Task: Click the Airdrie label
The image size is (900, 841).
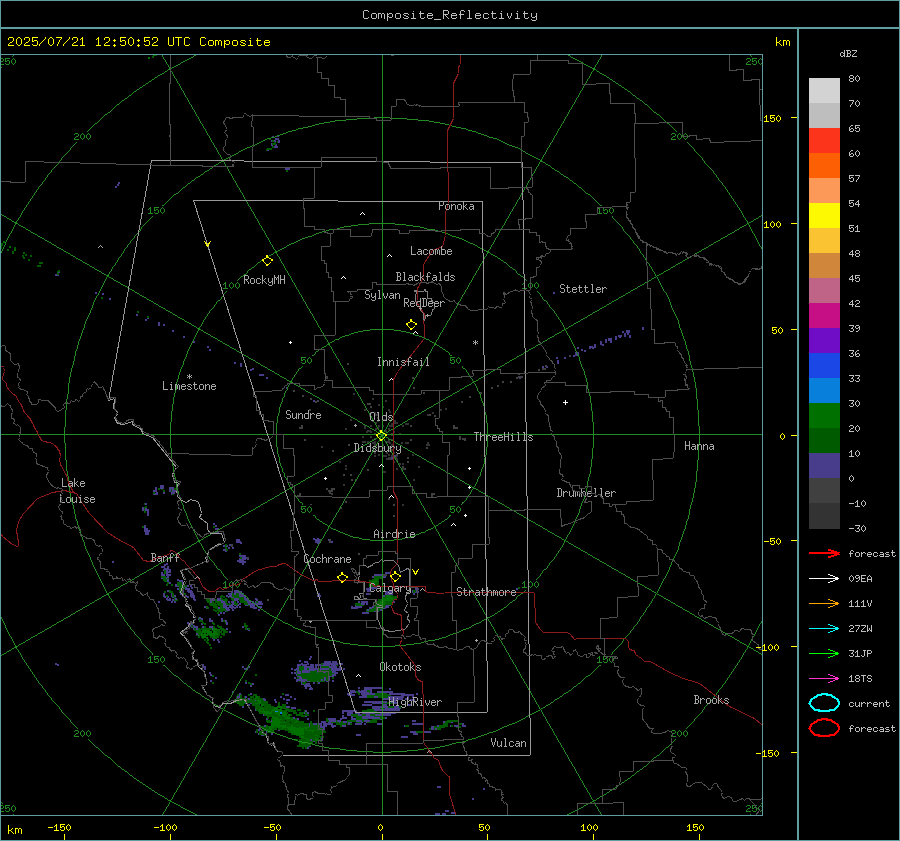Action: click(x=394, y=534)
